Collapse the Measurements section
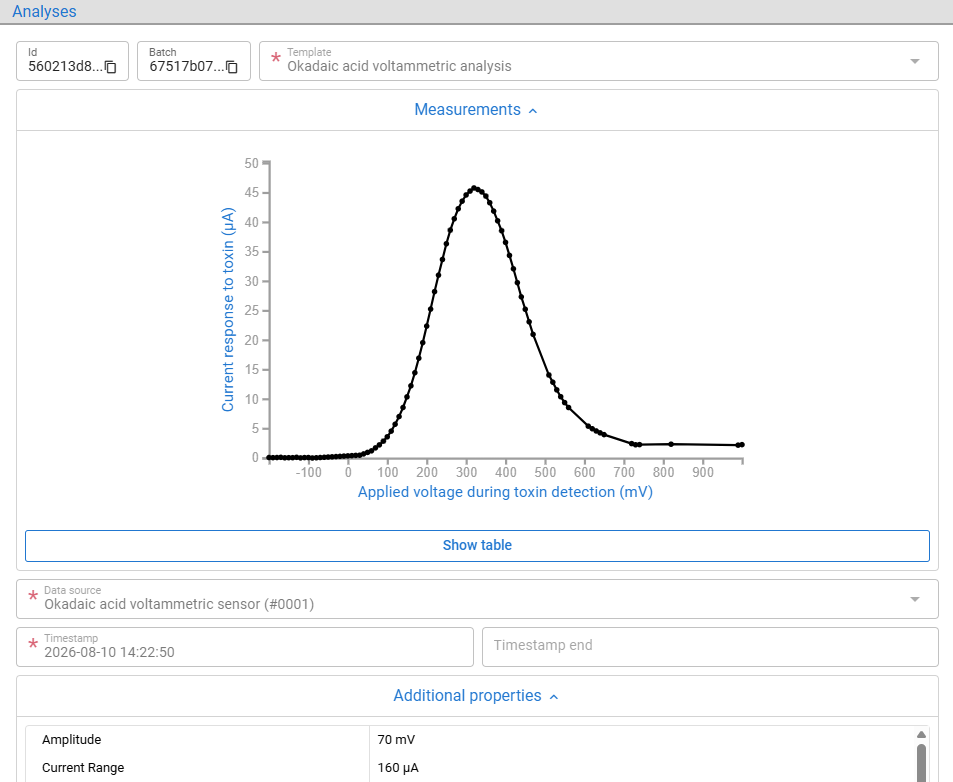 tap(476, 110)
